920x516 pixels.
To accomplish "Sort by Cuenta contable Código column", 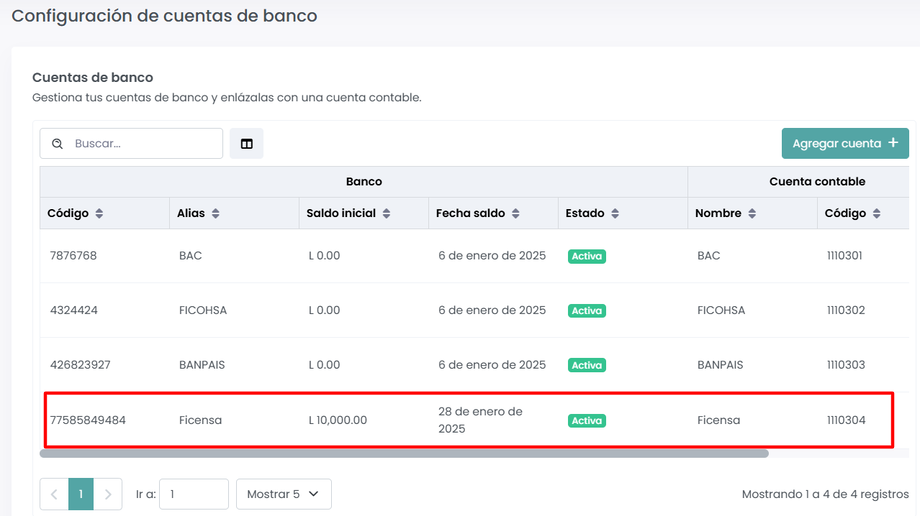I will click(x=876, y=214).
